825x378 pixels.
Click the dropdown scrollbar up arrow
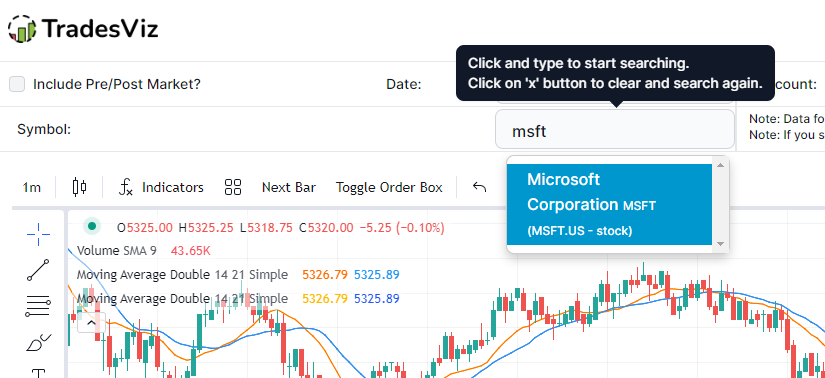click(720, 165)
